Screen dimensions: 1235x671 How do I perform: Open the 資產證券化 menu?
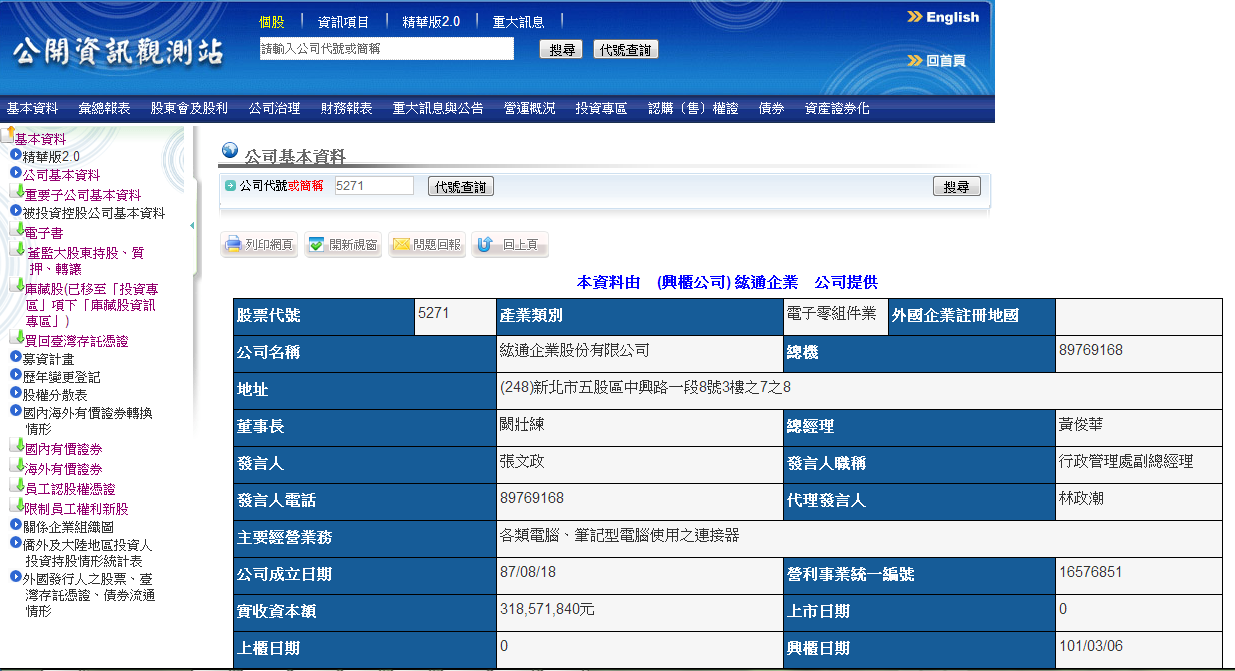(837, 108)
